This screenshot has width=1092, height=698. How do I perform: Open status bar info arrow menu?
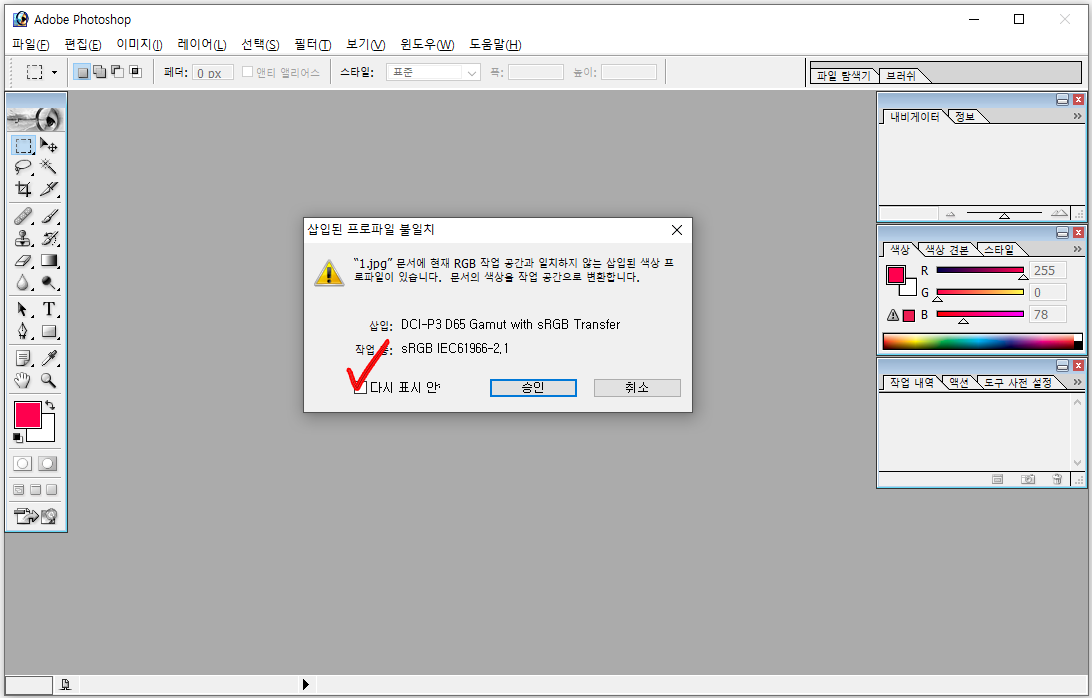coord(305,684)
